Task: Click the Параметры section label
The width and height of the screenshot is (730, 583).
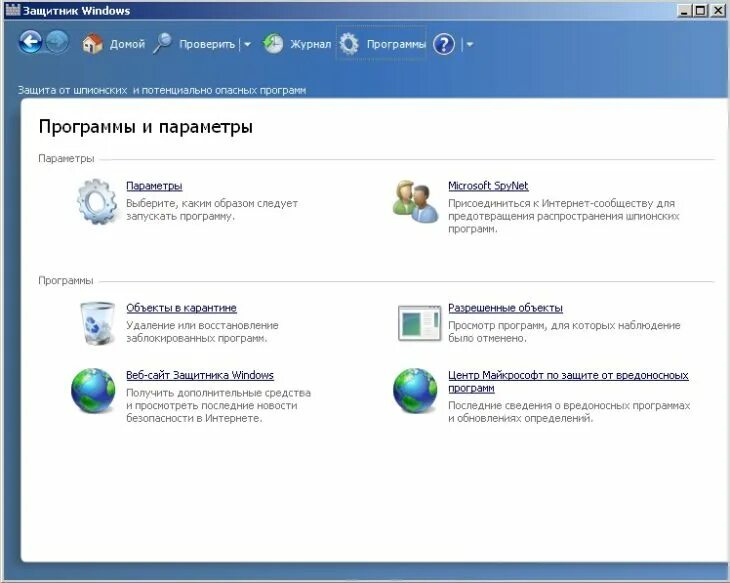Action: [x=66, y=159]
